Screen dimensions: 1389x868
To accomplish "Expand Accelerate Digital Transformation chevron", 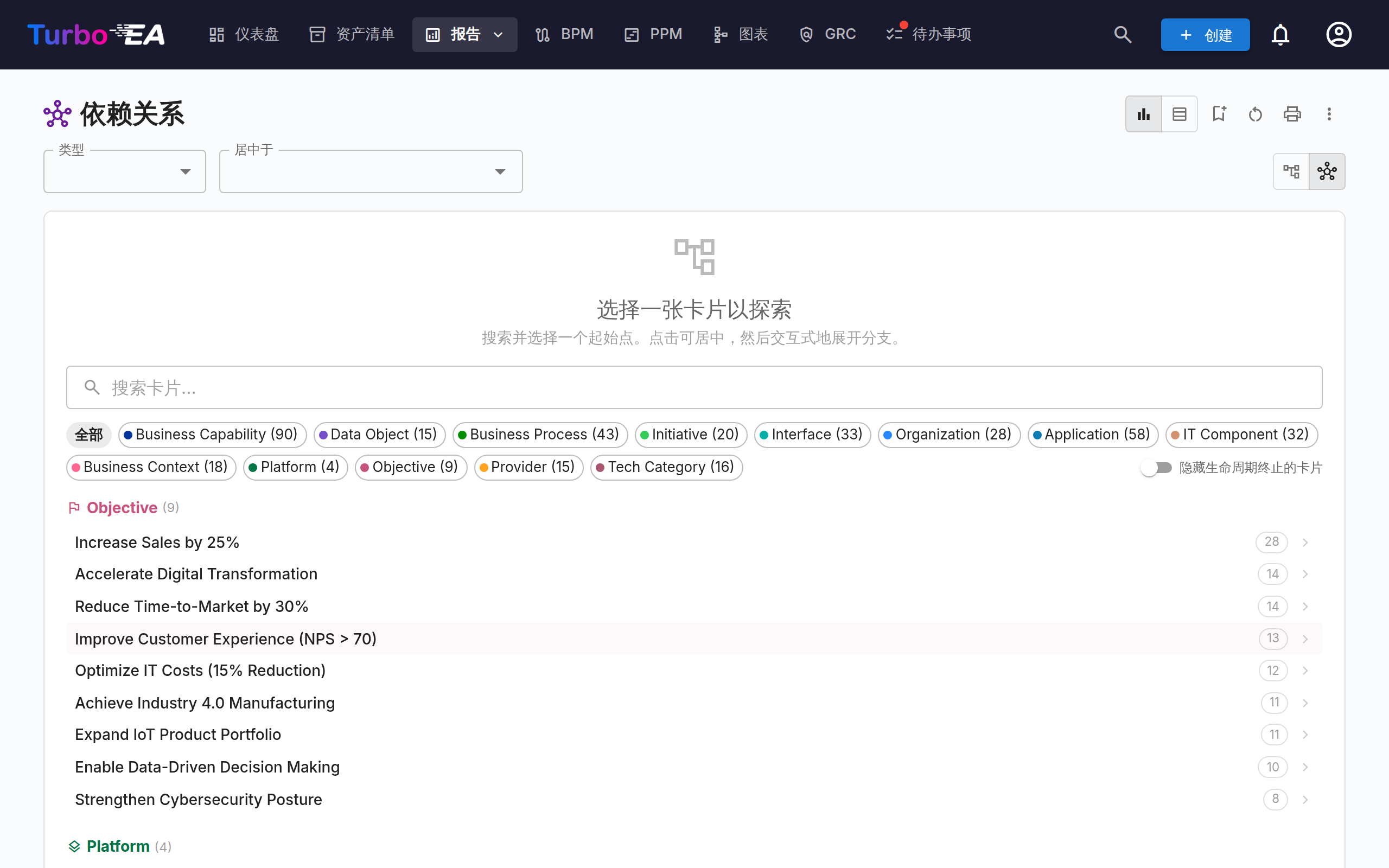I will pyautogui.click(x=1305, y=574).
